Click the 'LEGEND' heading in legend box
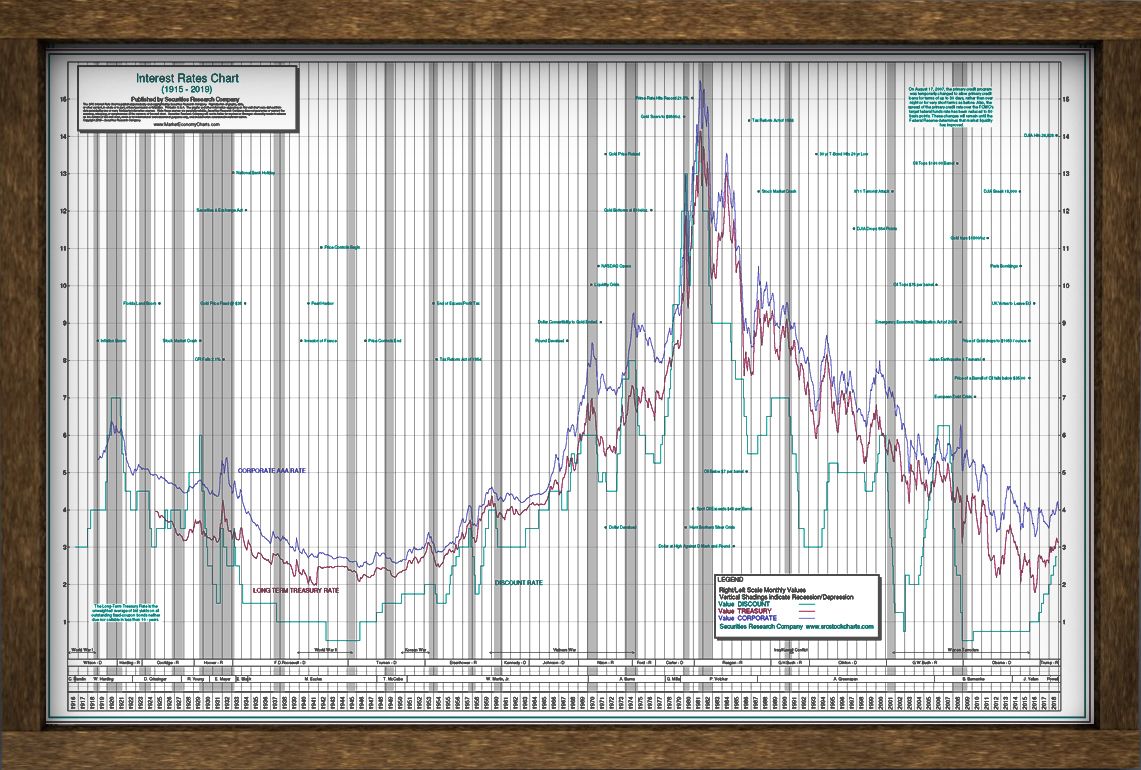Viewport: 1141px width, 770px height. click(x=731, y=580)
